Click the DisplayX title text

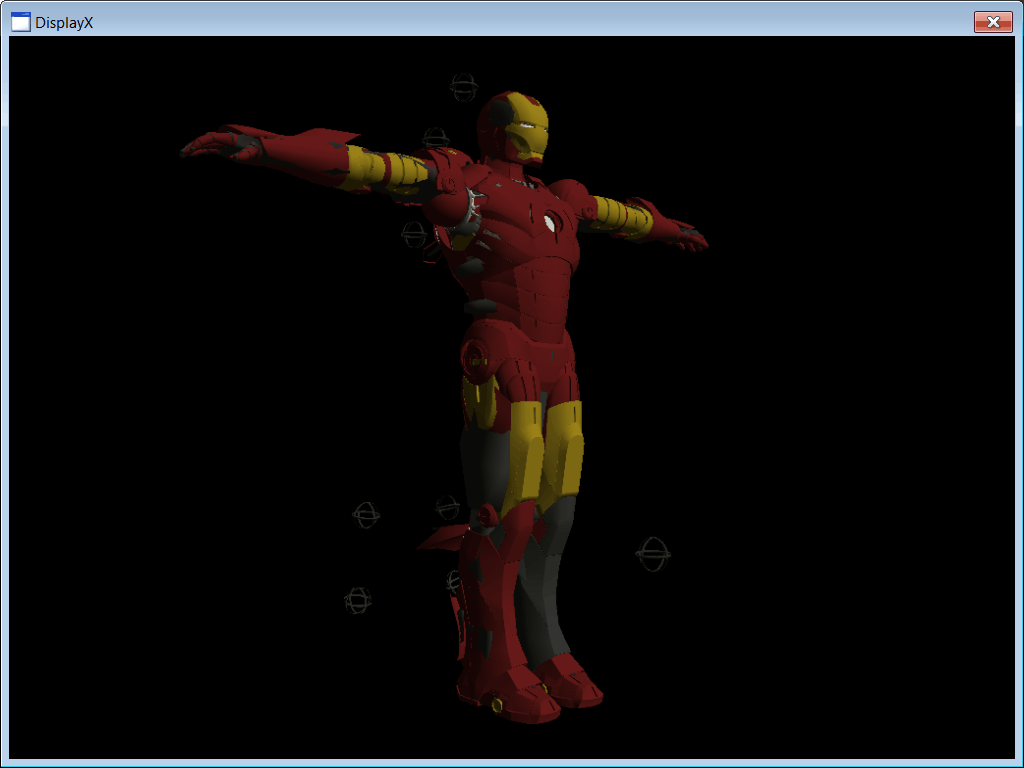tap(64, 23)
